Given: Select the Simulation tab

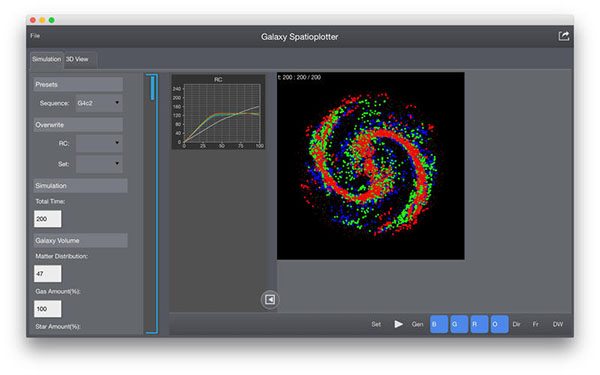Looking at the screenshot, I should point(46,59).
